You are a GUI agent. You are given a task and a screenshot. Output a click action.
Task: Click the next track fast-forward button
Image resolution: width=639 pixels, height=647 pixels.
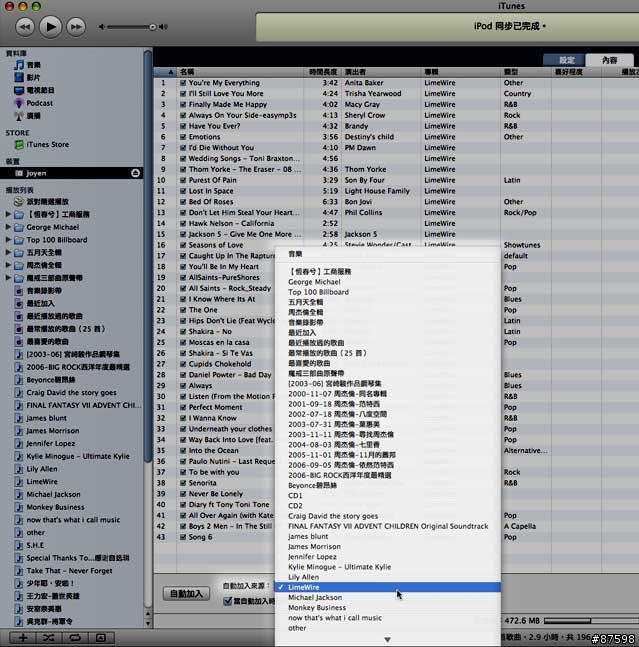pos(76,27)
